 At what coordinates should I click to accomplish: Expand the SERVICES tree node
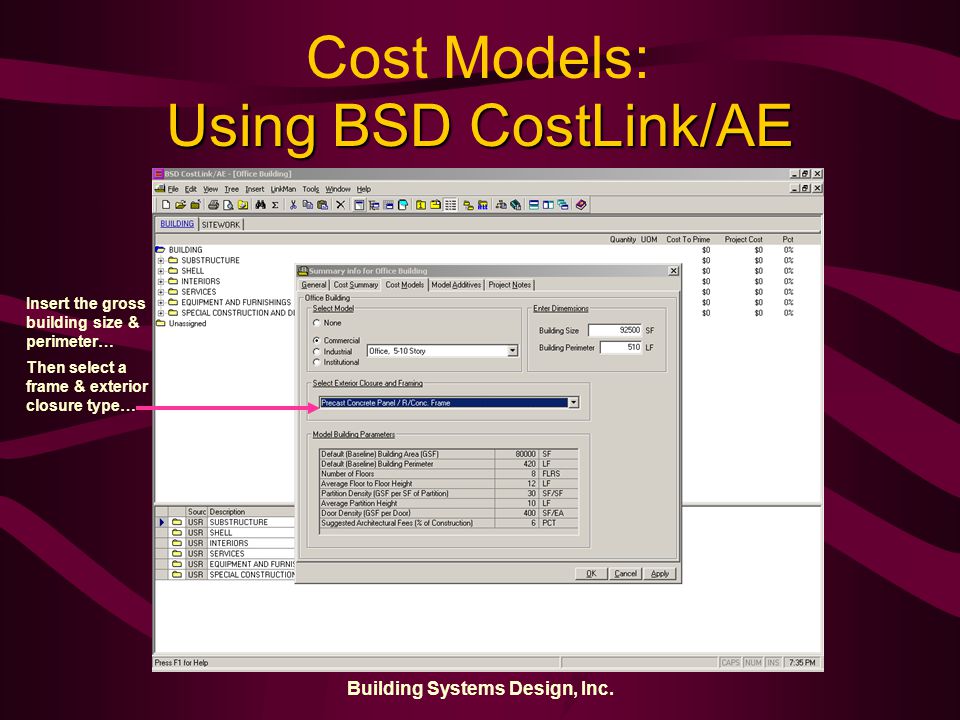pos(161,292)
